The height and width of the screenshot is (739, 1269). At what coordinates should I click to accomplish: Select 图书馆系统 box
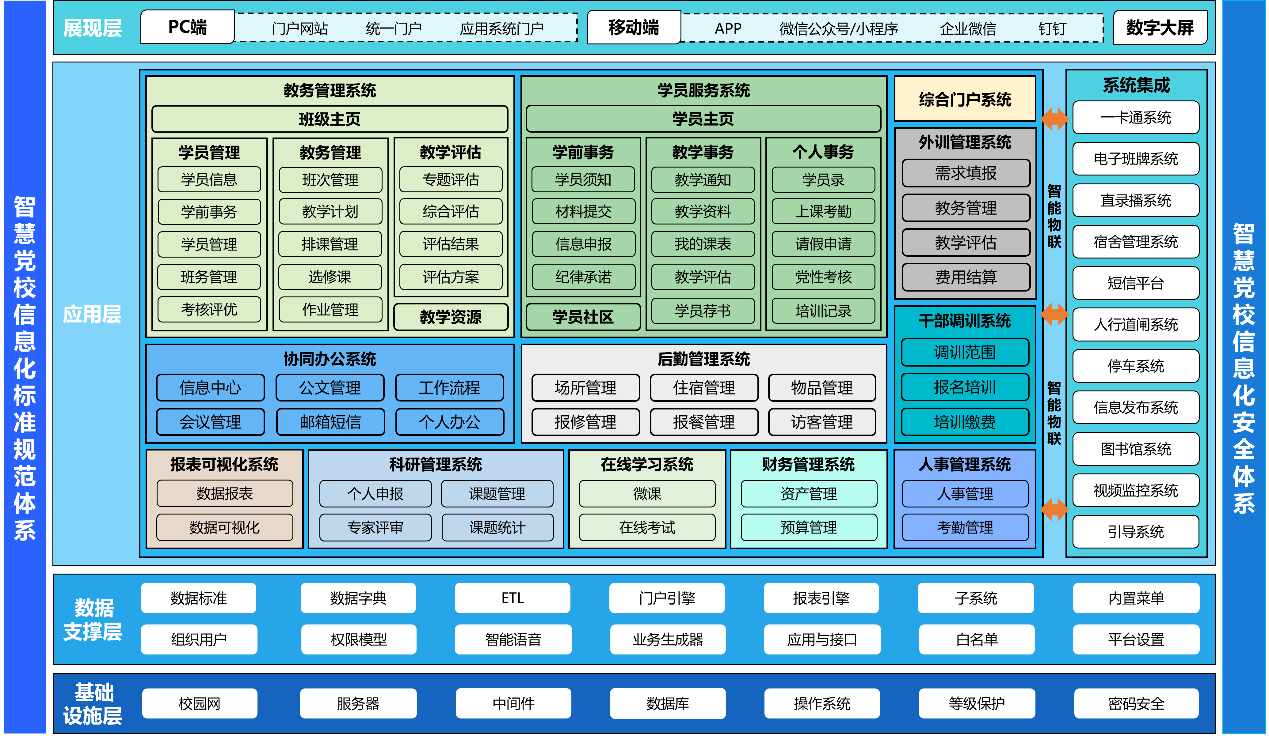[1135, 449]
